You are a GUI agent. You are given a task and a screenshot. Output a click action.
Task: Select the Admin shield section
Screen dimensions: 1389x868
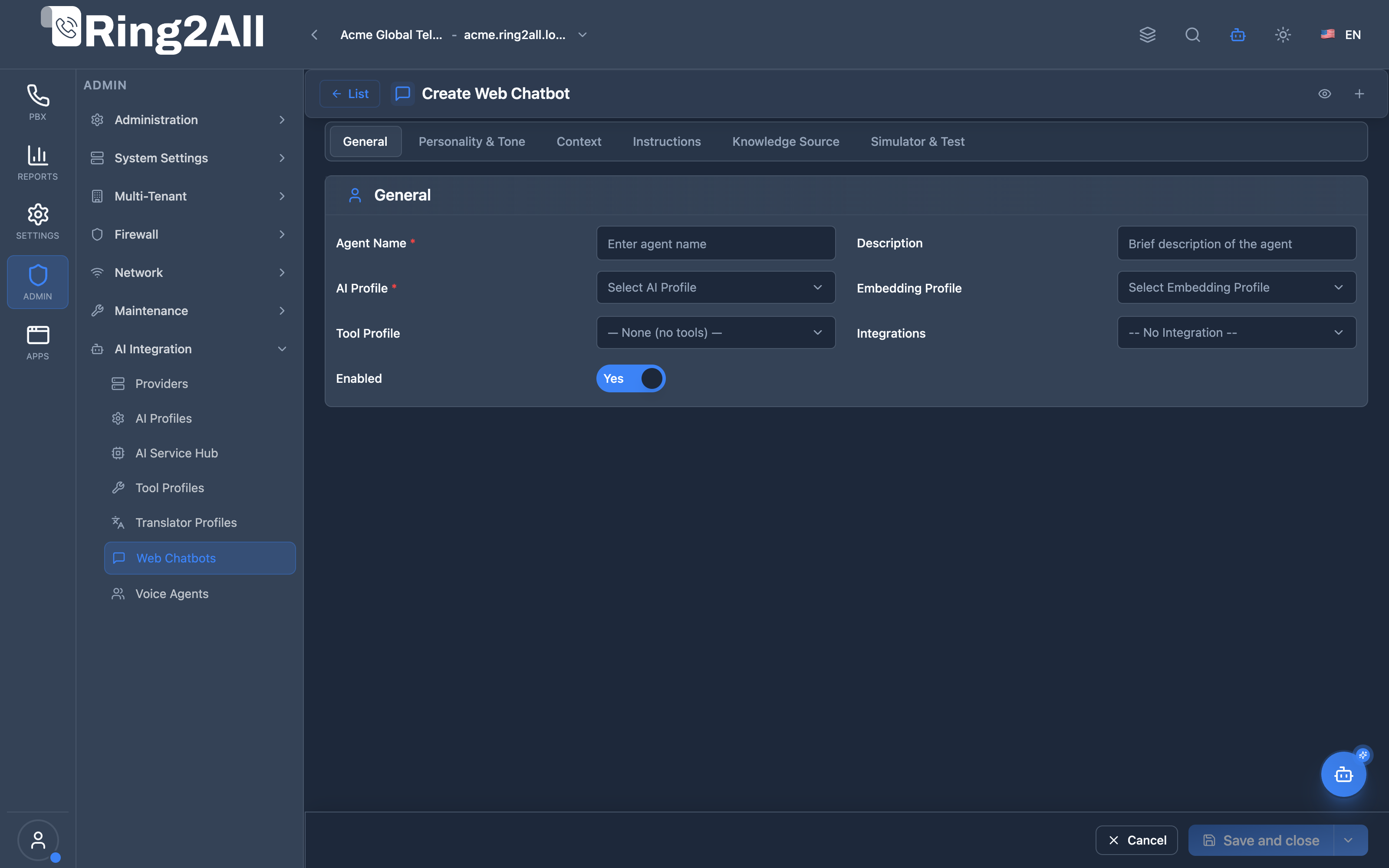point(37,282)
